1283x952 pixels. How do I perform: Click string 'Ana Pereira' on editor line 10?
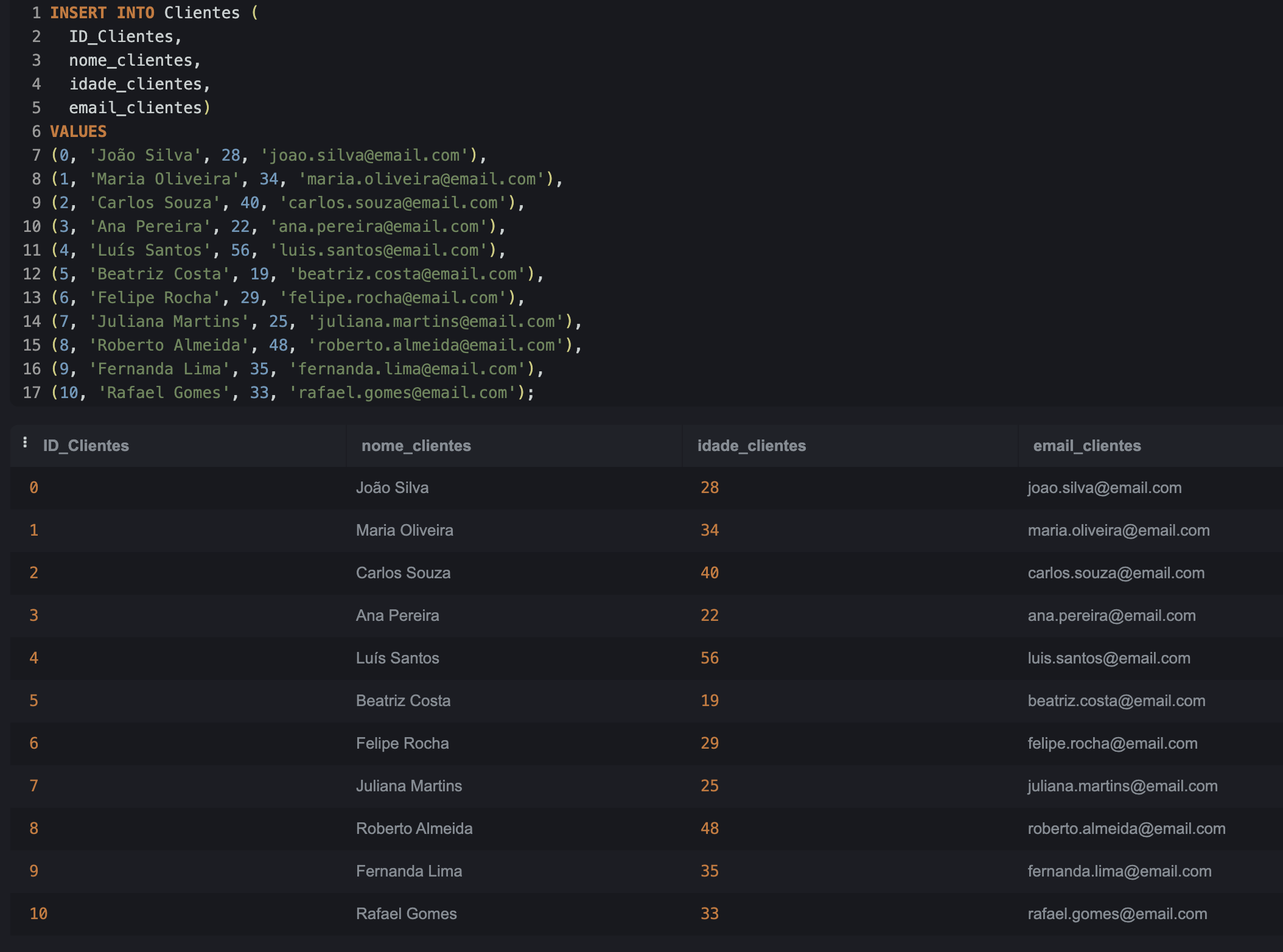(150, 226)
